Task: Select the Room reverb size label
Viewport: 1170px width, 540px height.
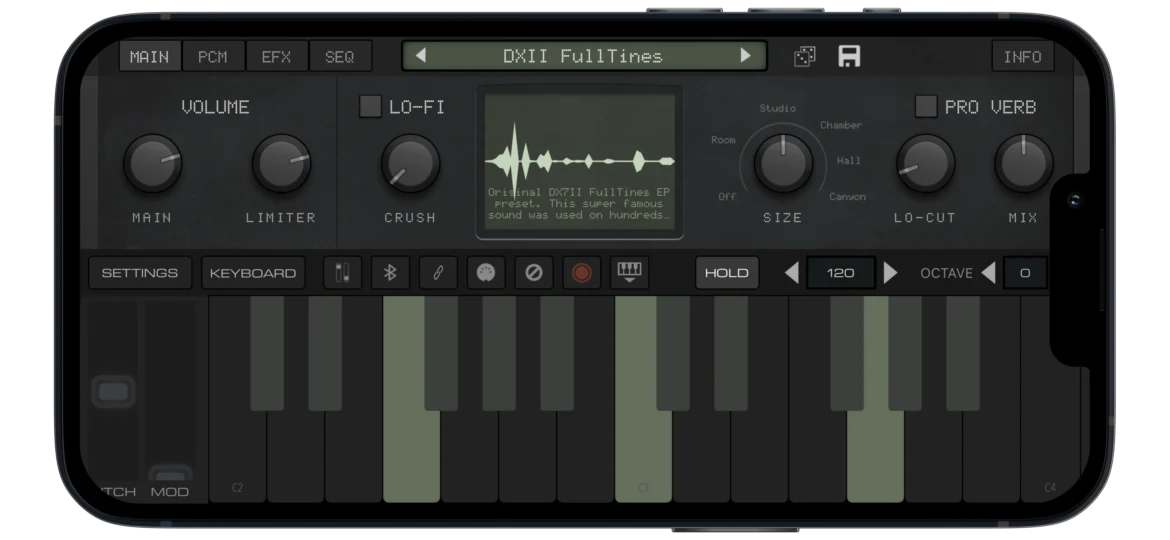Action: point(723,139)
